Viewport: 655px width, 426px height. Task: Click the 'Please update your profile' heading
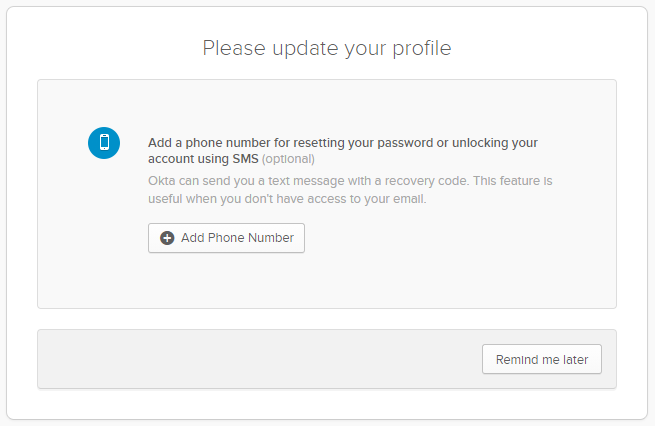[327, 48]
